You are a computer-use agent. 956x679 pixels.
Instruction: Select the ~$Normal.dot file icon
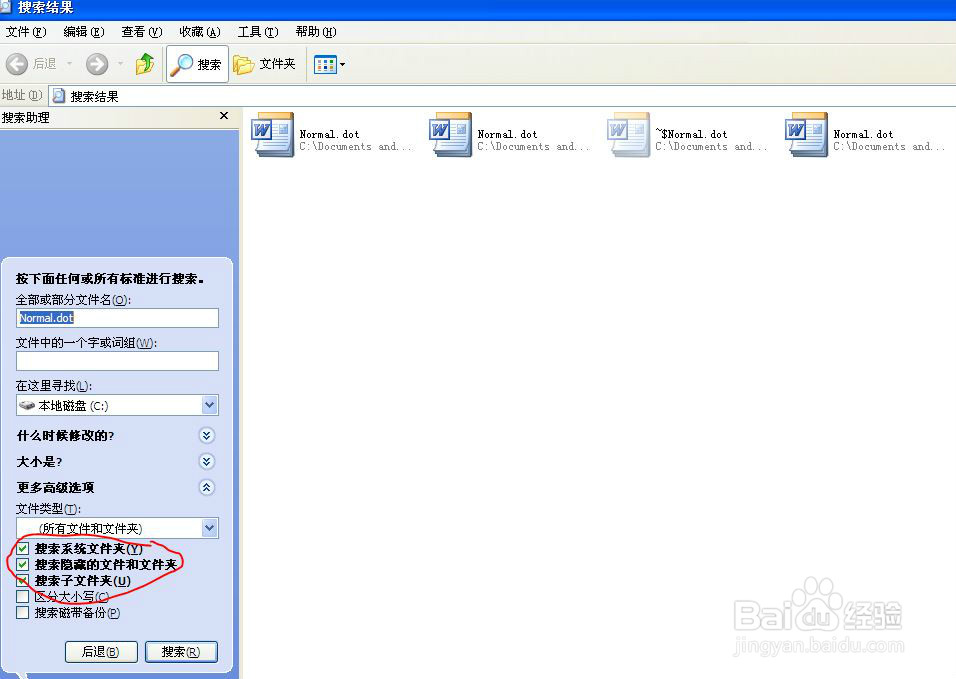[x=628, y=134]
